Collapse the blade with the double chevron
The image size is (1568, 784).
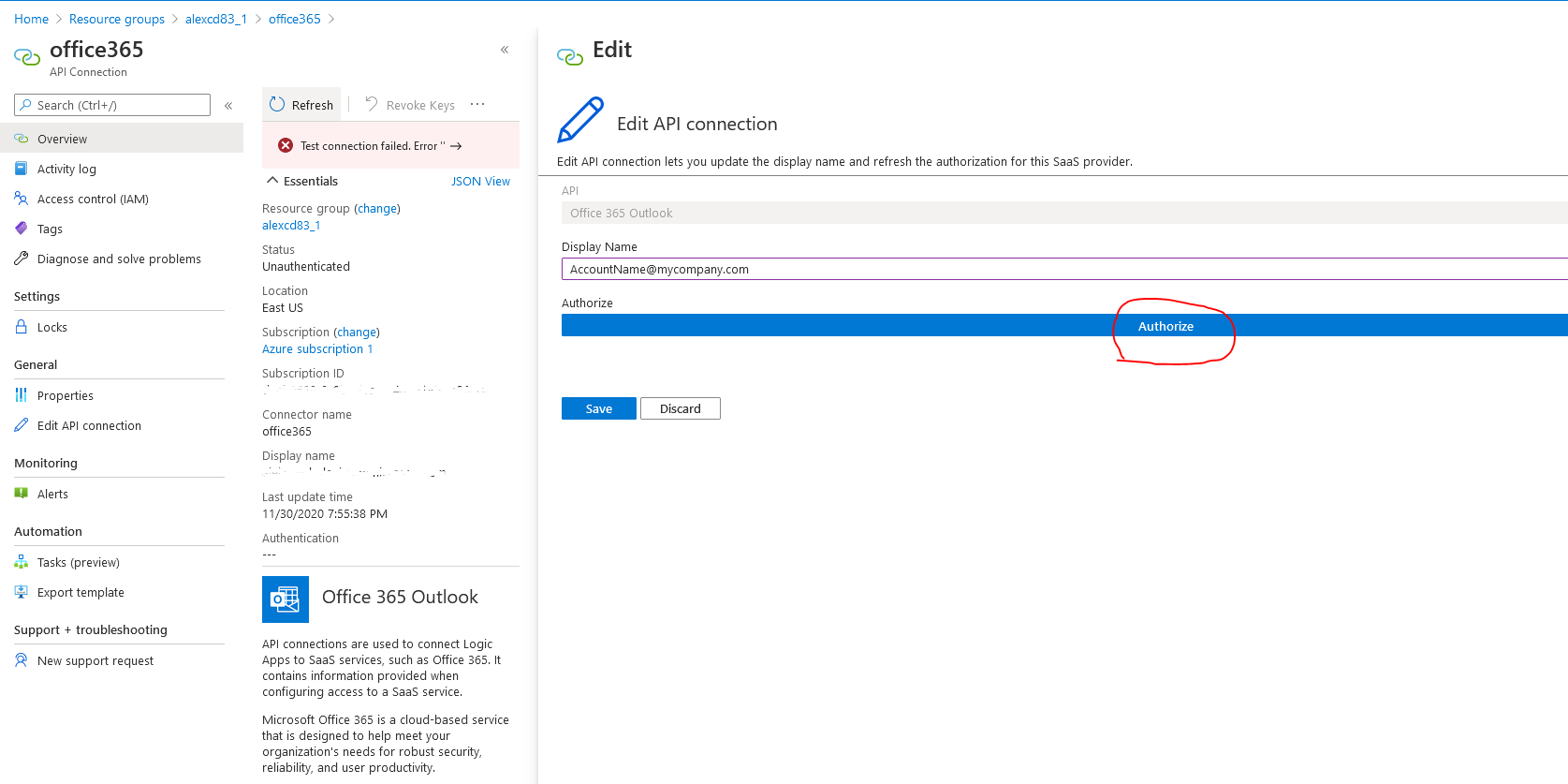pos(505,50)
